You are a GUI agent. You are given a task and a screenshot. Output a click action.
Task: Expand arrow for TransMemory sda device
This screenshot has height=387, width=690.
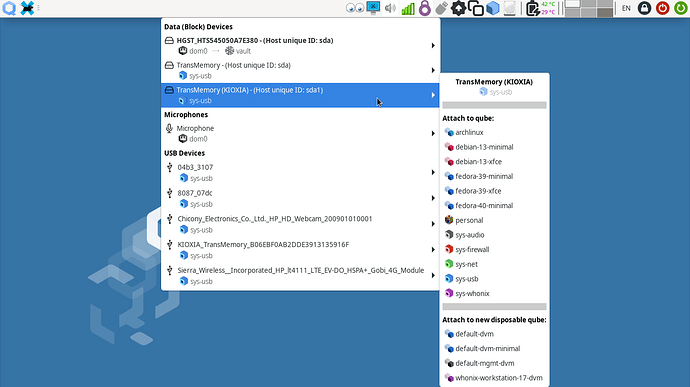click(433, 70)
